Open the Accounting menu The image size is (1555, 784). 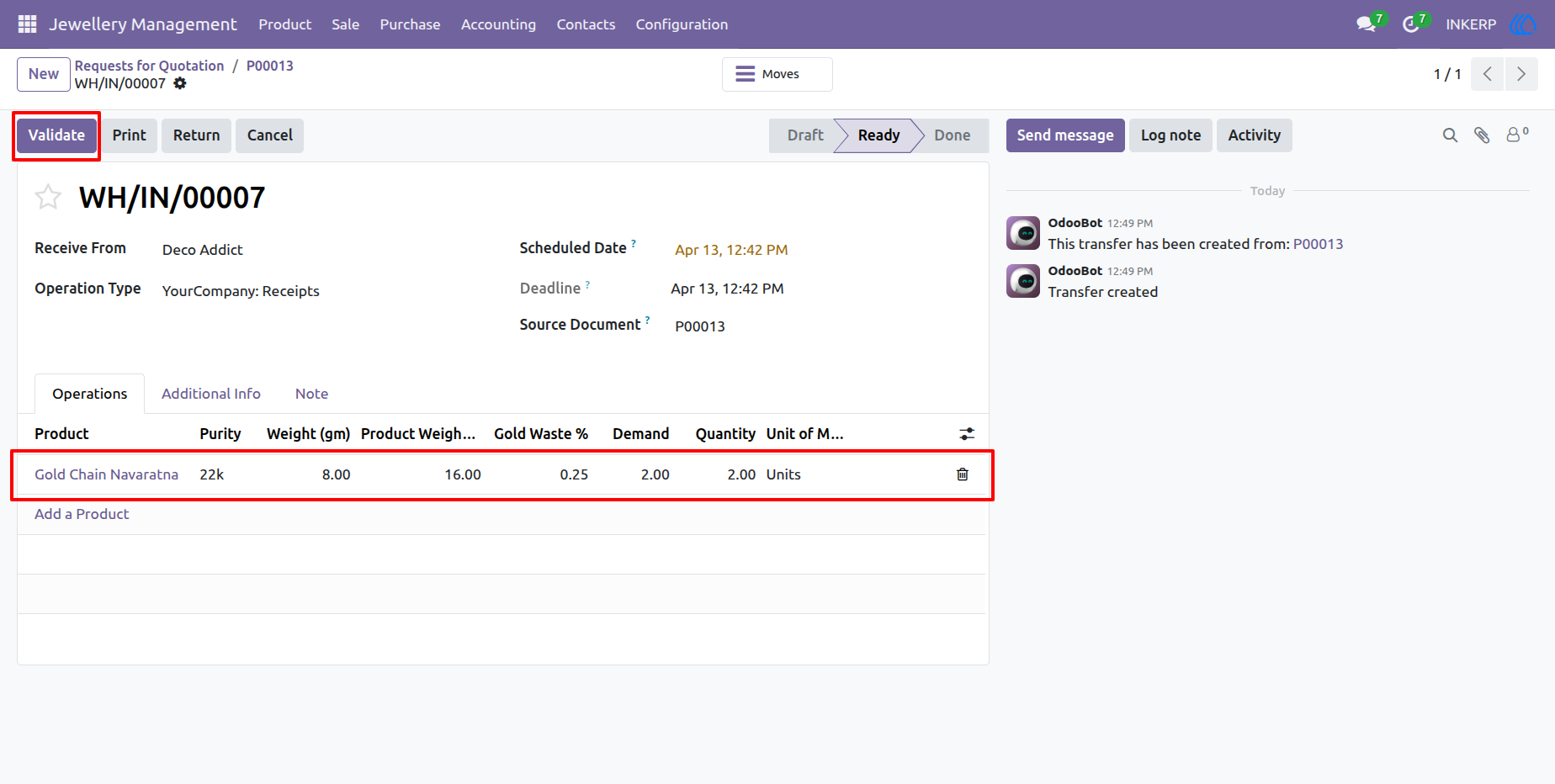498,24
